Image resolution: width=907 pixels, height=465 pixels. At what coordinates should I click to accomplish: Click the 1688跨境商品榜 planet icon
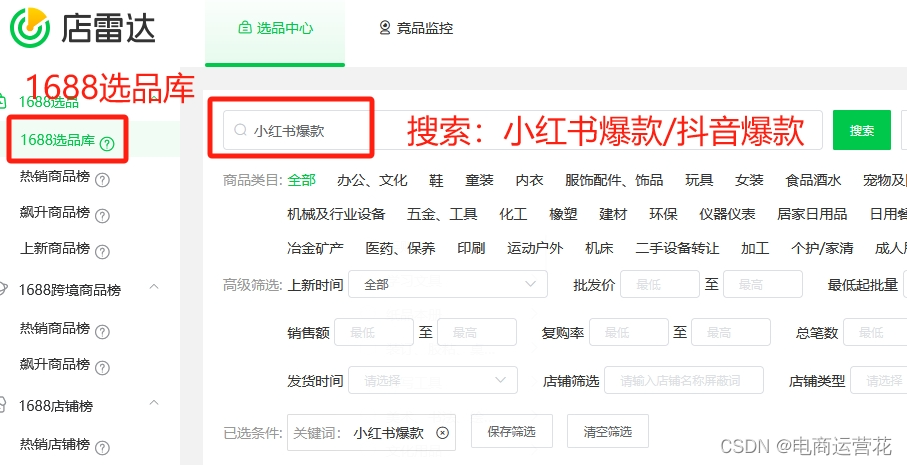[3, 289]
